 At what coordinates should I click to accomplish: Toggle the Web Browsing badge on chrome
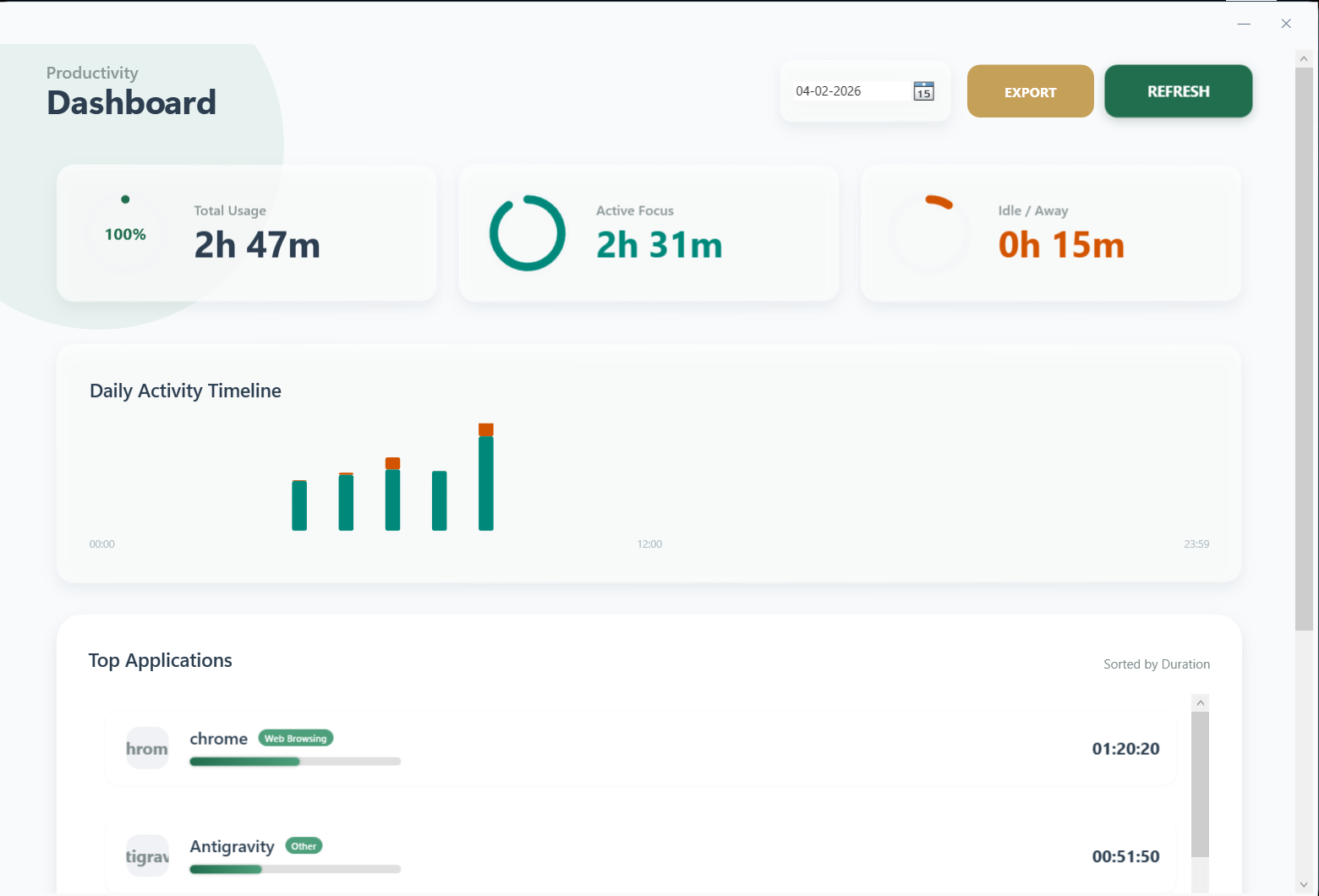click(295, 738)
